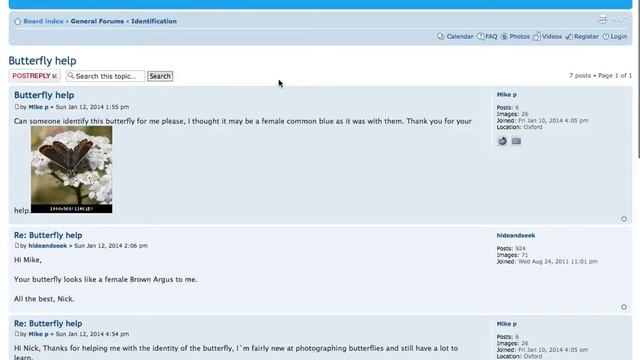Open the FAQ page link

(491, 37)
